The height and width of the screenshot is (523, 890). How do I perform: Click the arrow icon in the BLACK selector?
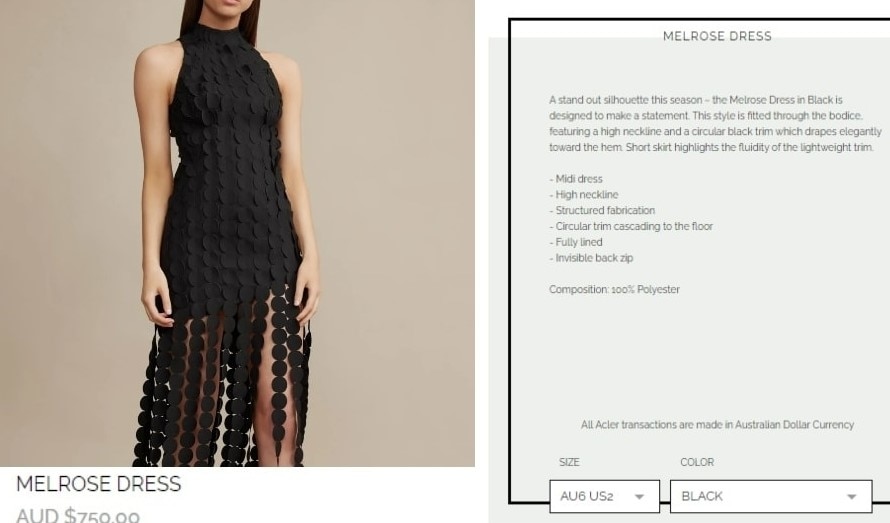click(851, 497)
